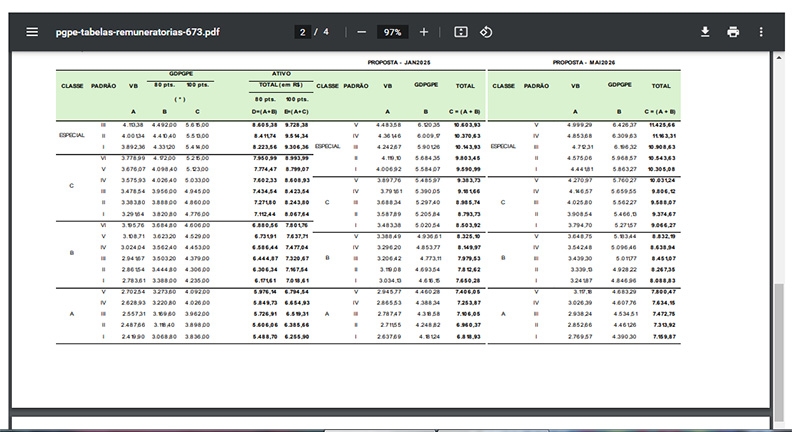Click the pgpe-tabelas-remuneratorias-673.pdf title
This screenshot has width=792, height=432.
138,32
